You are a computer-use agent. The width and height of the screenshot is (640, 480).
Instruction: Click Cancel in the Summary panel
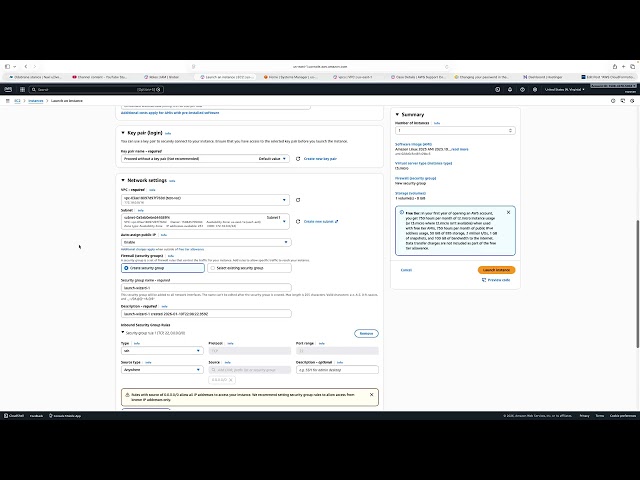[406, 270]
